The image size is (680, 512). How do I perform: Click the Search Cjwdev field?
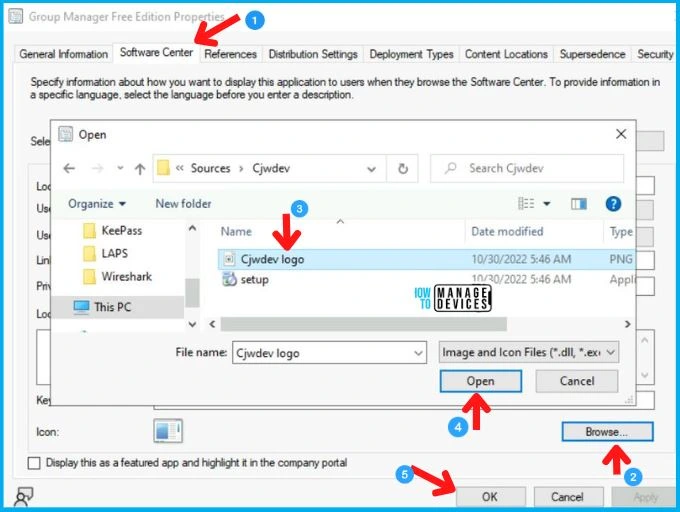[527, 168]
